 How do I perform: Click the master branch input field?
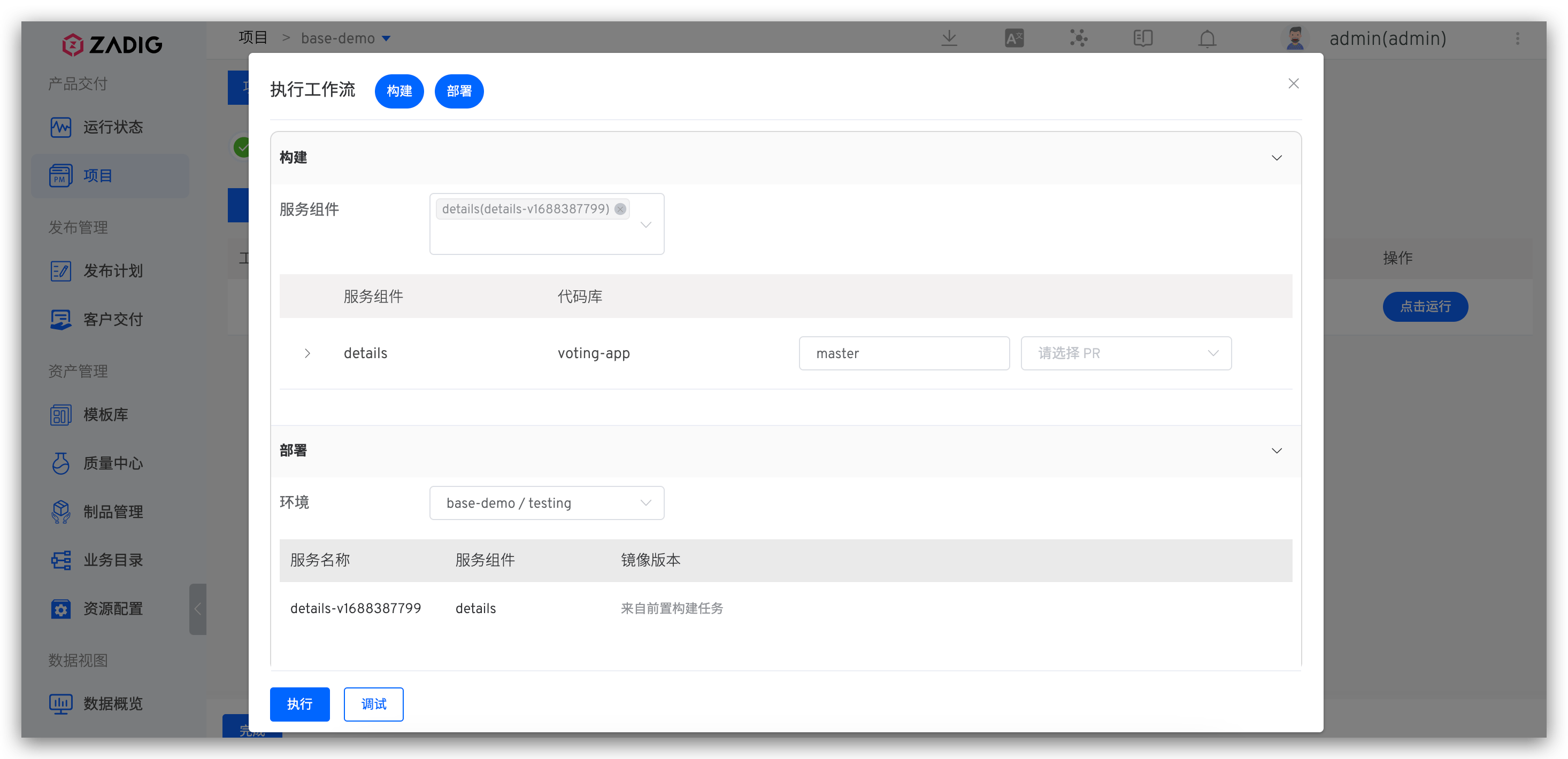903,353
